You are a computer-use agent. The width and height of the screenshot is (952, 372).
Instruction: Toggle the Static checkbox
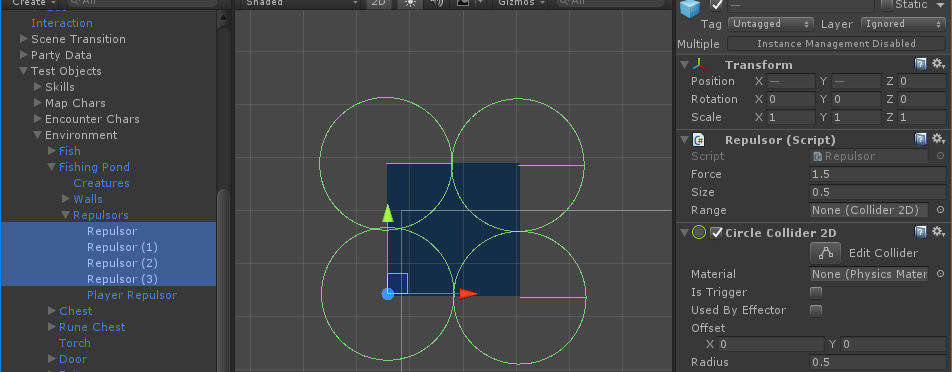click(886, 5)
